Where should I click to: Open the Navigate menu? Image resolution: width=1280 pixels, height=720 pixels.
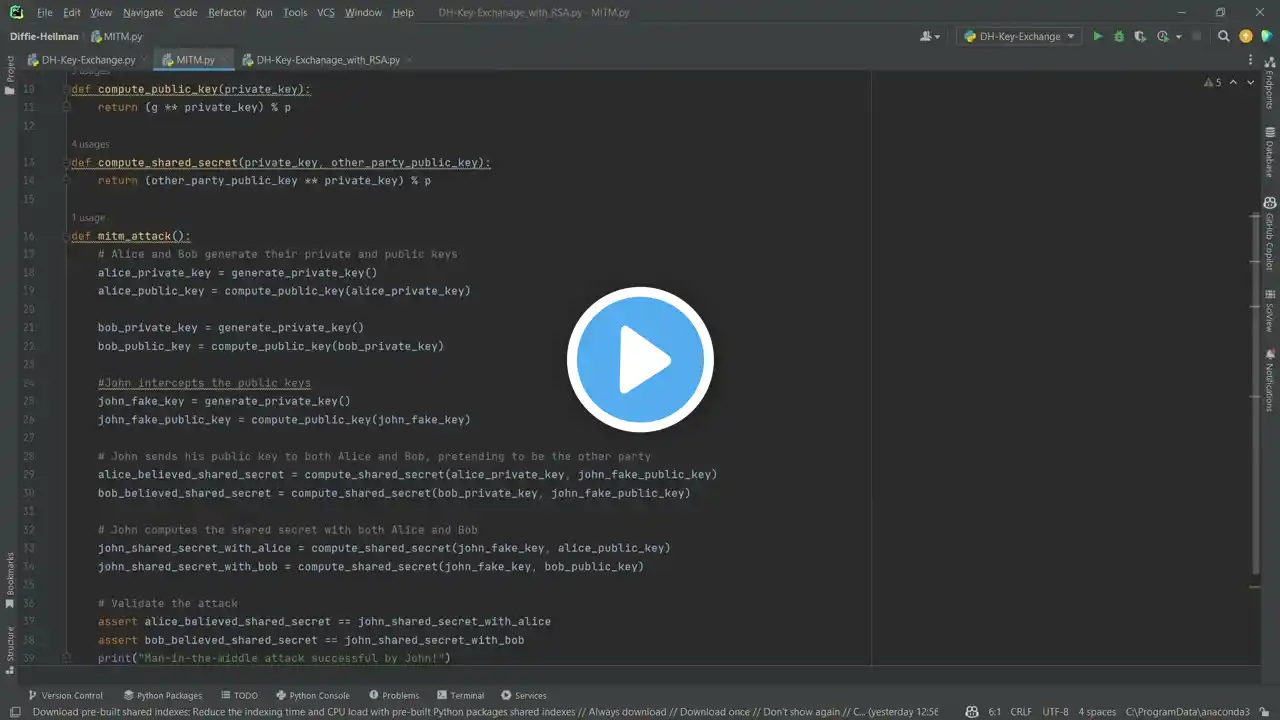pos(143,12)
